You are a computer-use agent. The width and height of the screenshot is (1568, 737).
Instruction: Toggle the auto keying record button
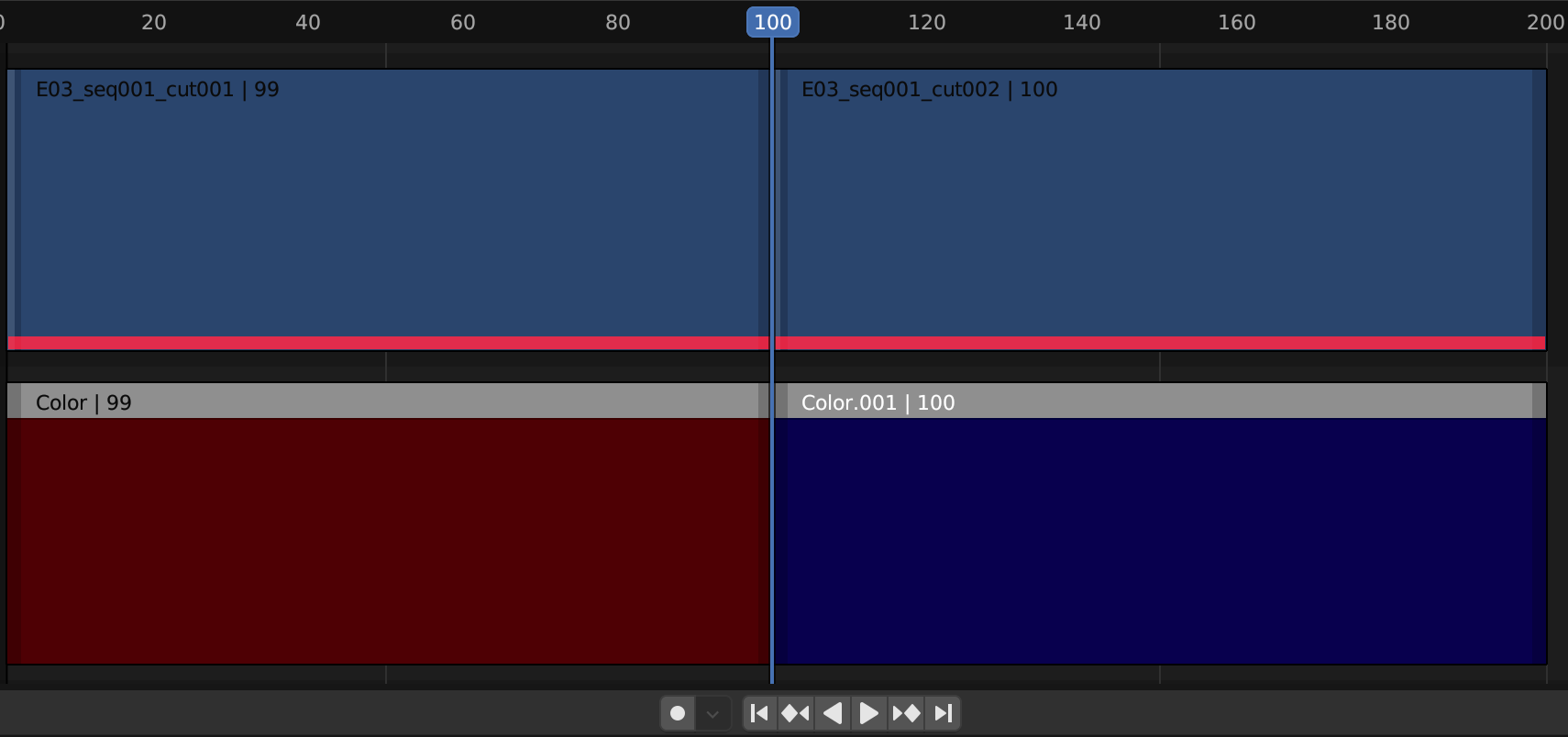click(678, 713)
